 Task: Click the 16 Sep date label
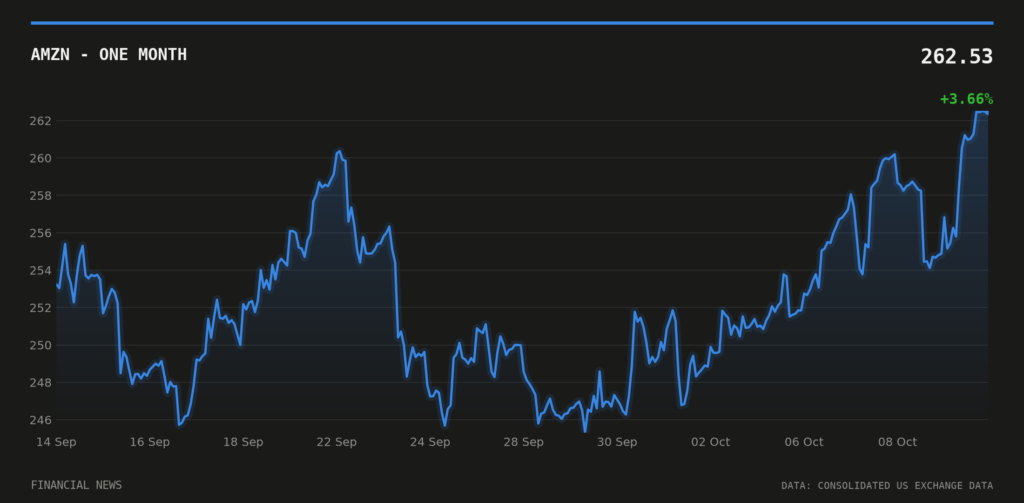click(x=150, y=442)
